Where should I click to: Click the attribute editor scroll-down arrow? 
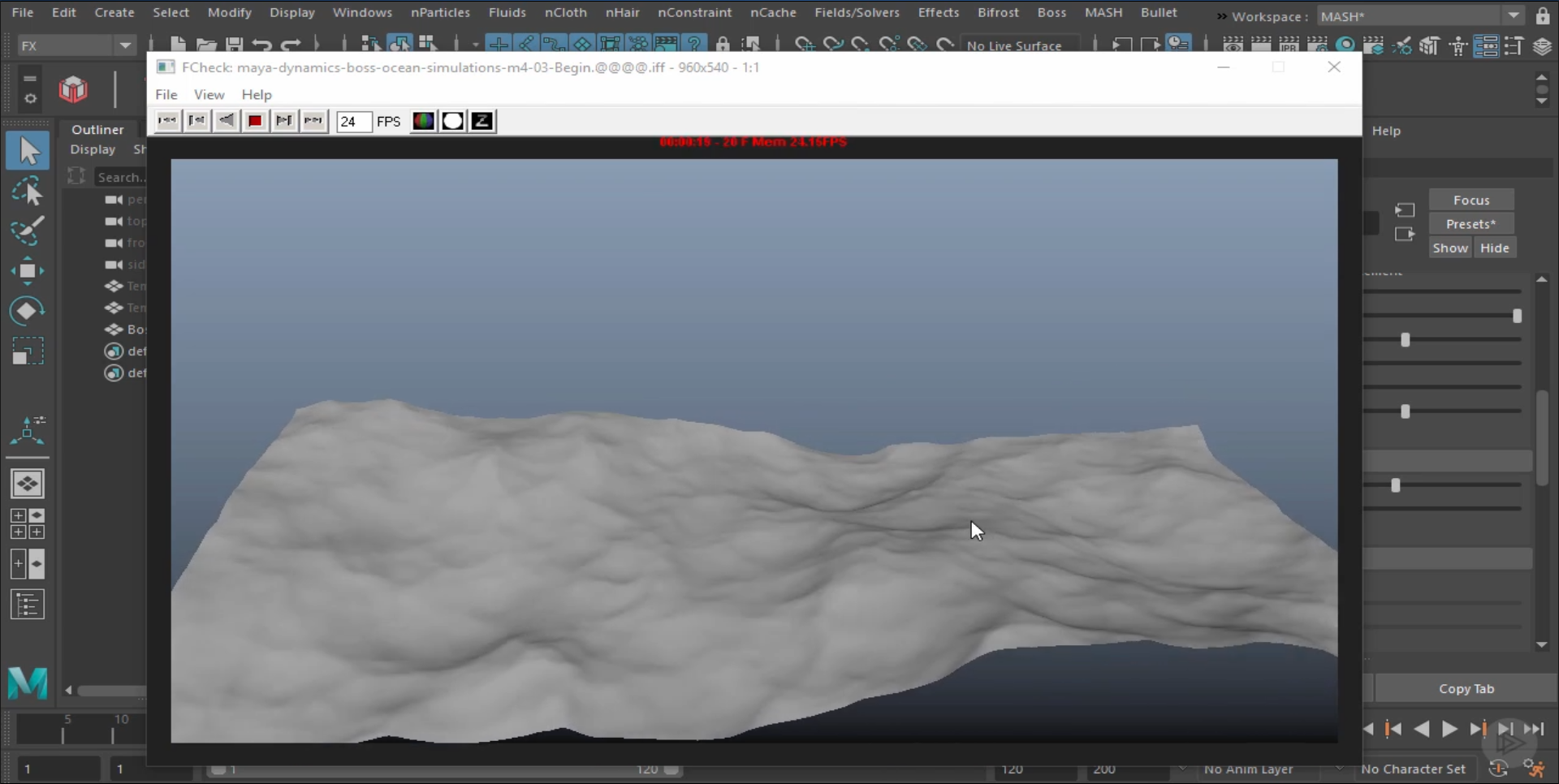click(x=1542, y=645)
